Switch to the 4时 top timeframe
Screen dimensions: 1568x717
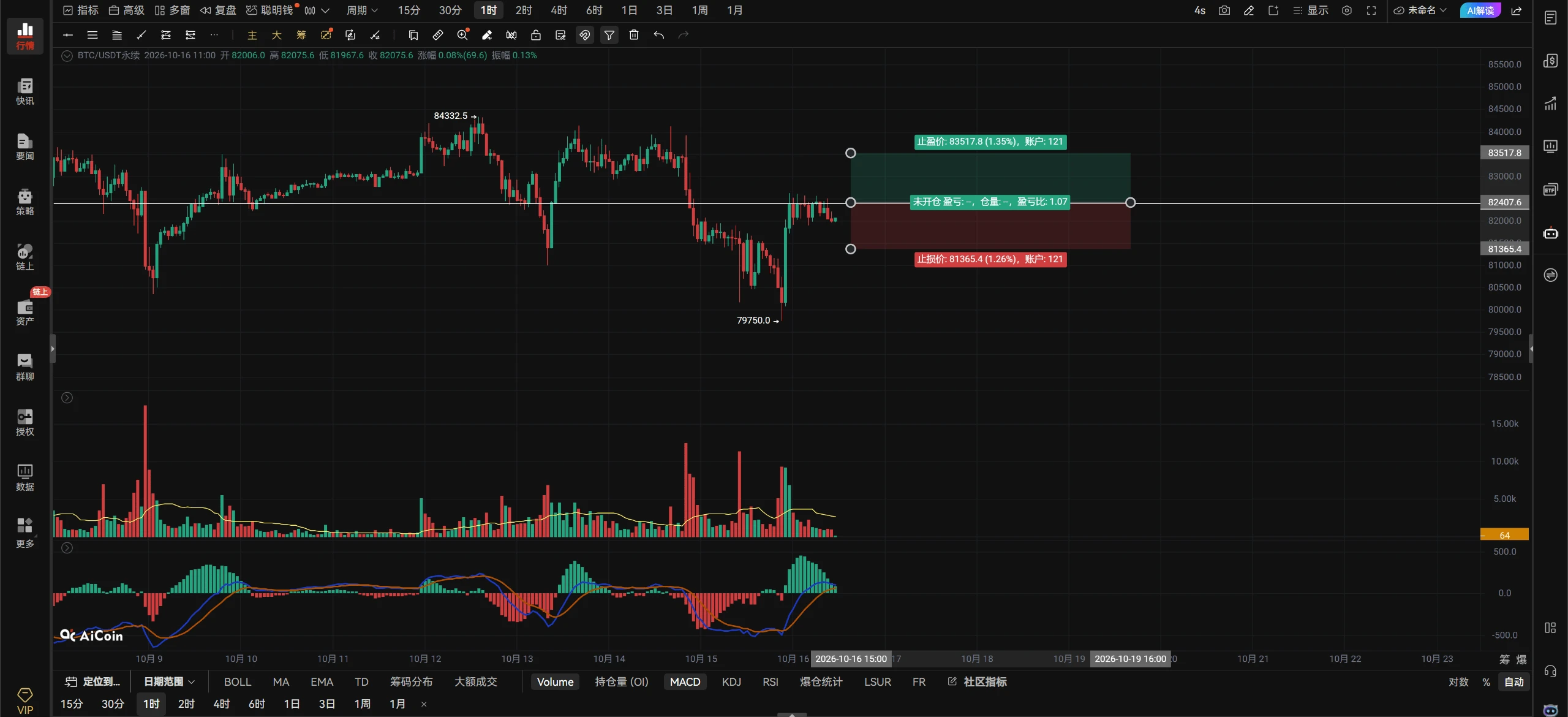pyautogui.click(x=559, y=10)
